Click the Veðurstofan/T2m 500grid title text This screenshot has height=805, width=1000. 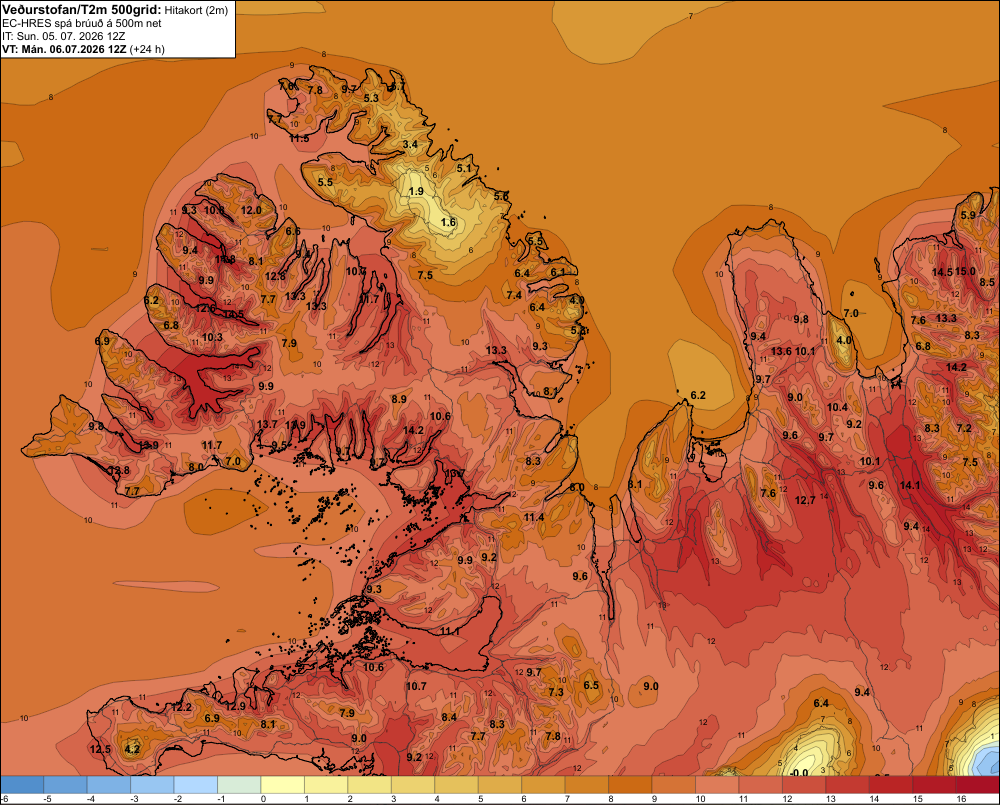tap(81, 9)
